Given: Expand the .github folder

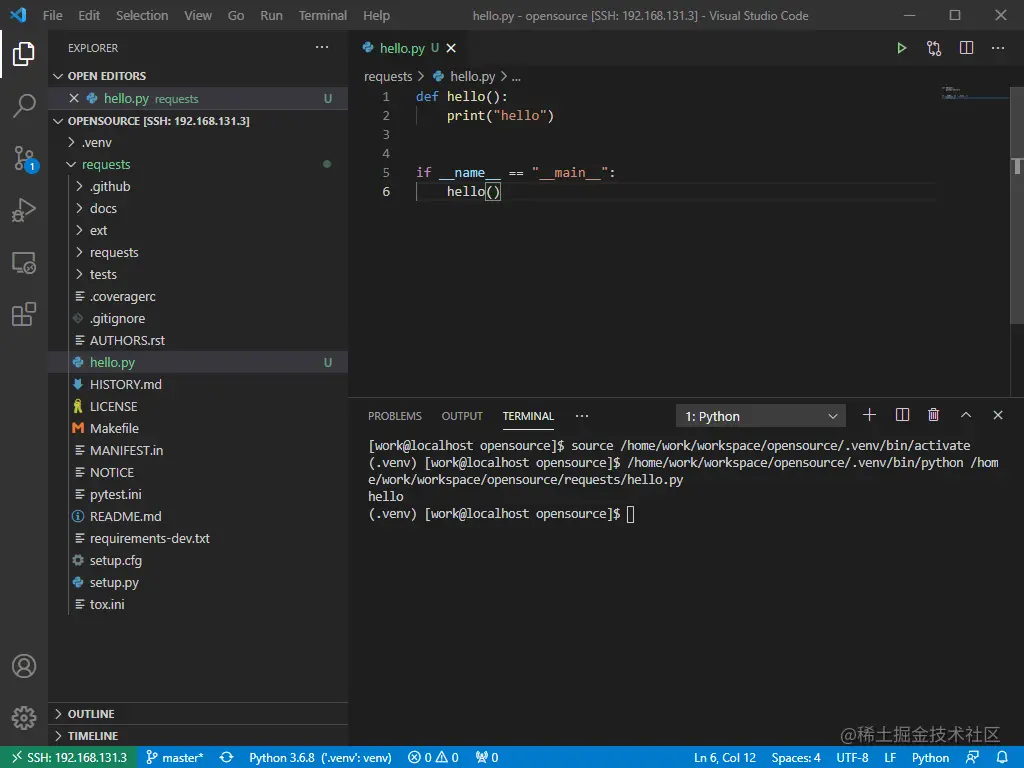Looking at the screenshot, I should tap(199, 187).
